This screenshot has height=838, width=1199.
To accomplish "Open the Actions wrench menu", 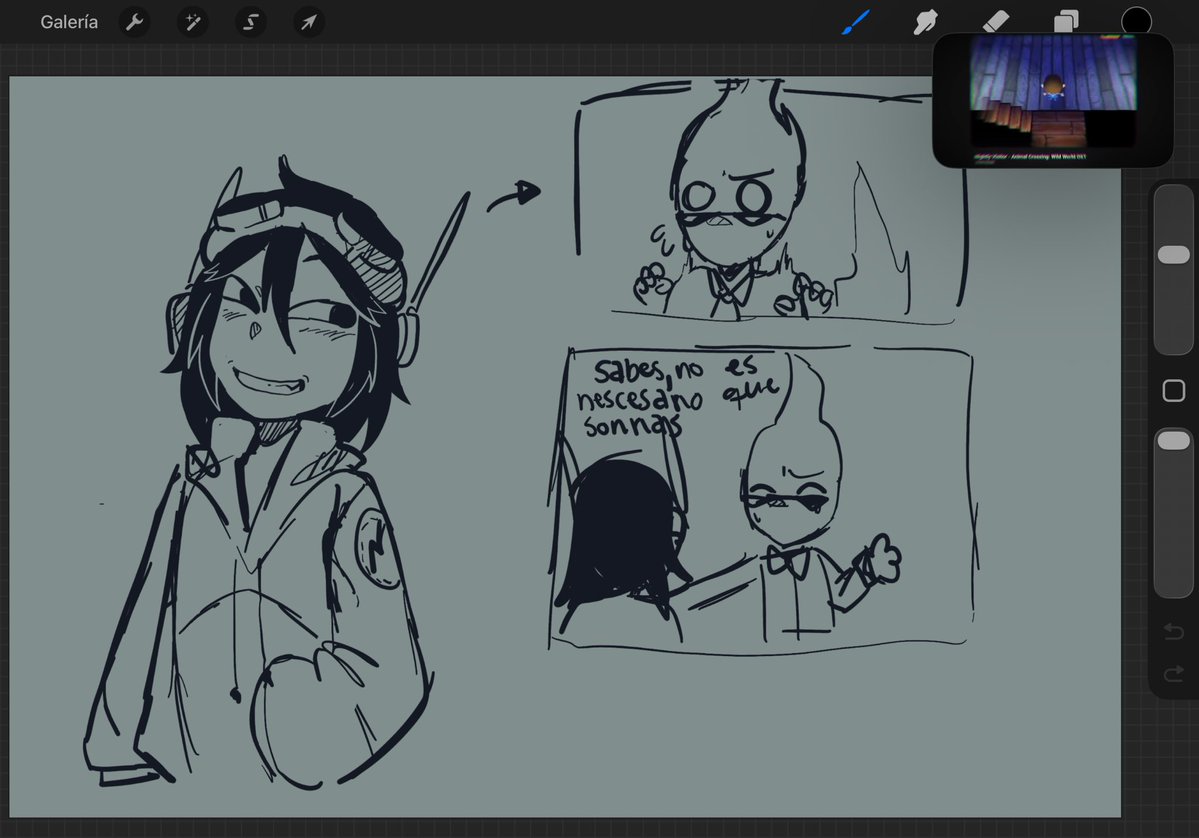I will click(135, 22).
